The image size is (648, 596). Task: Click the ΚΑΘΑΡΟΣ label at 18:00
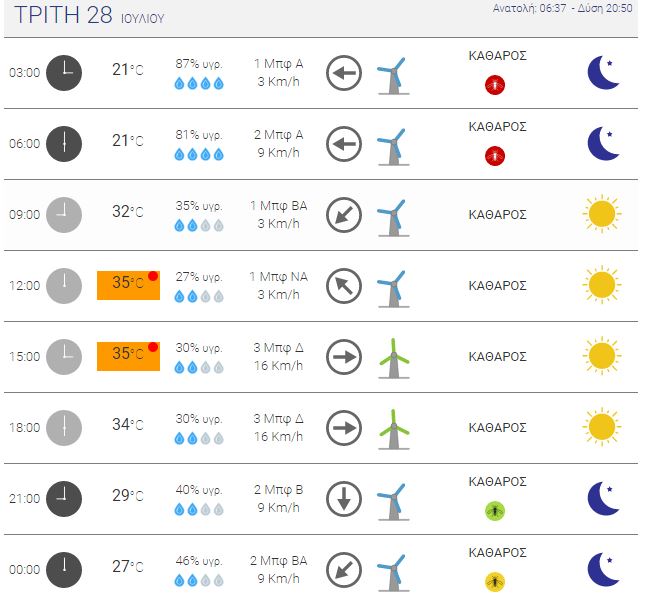pyautogui.click(x=498, y=427)
